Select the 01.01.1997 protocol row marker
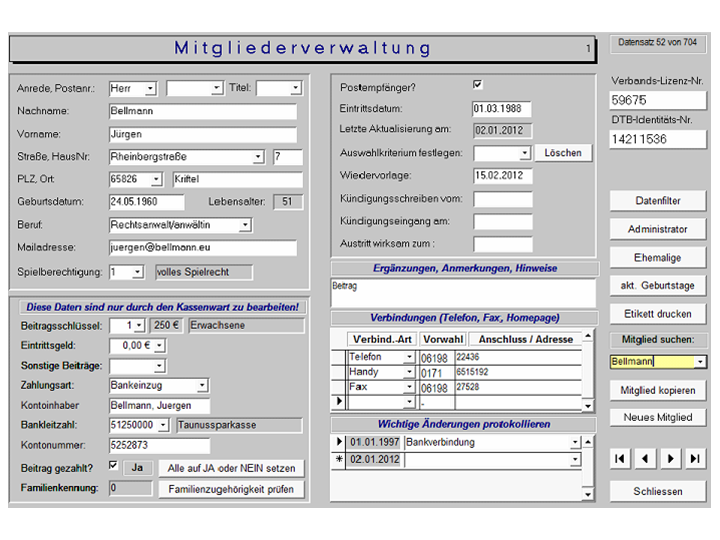720x540 pixels. 338,442
